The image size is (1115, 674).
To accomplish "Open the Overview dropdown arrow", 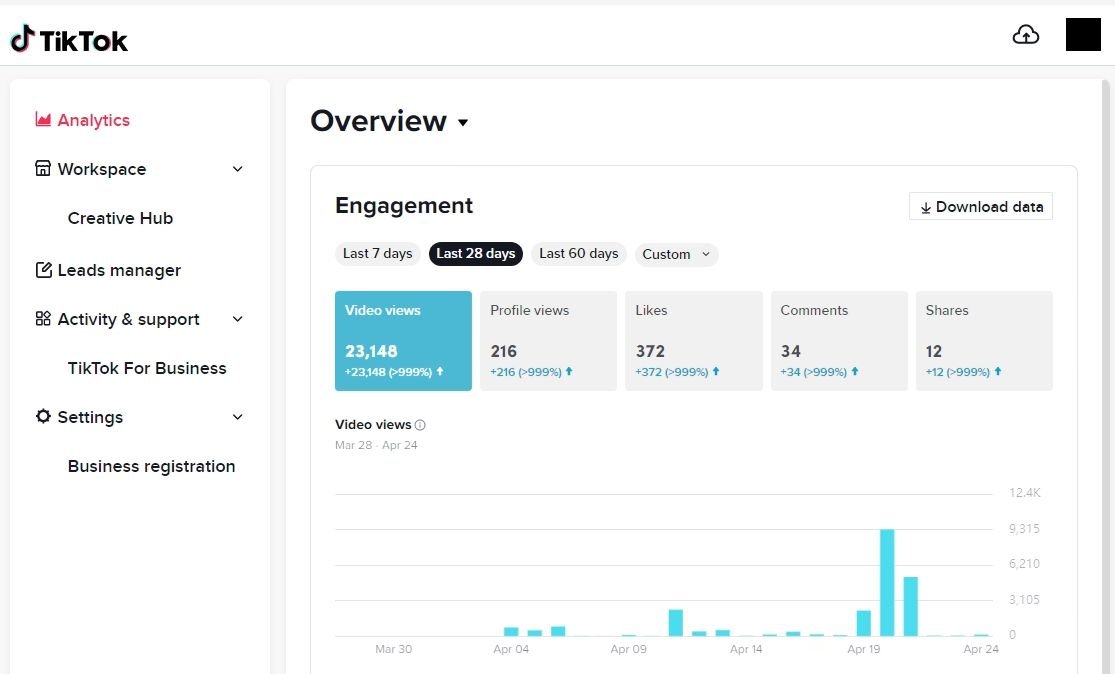I will (x=463, y=122).
